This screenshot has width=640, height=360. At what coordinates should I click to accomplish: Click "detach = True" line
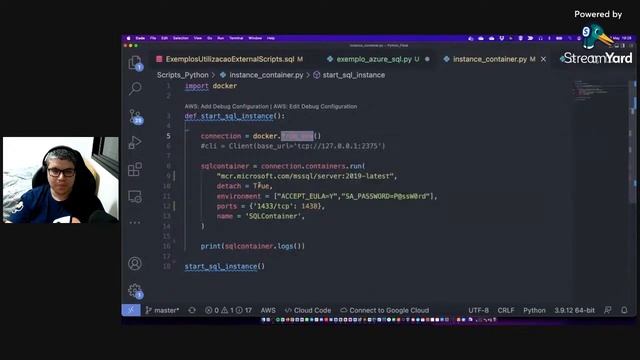244,186
